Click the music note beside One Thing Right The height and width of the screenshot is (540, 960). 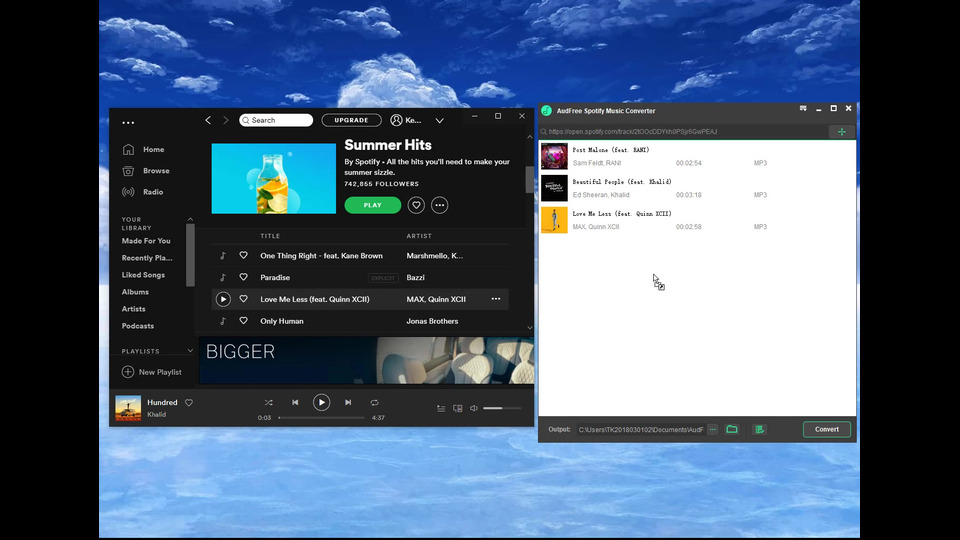pos(223,256)
